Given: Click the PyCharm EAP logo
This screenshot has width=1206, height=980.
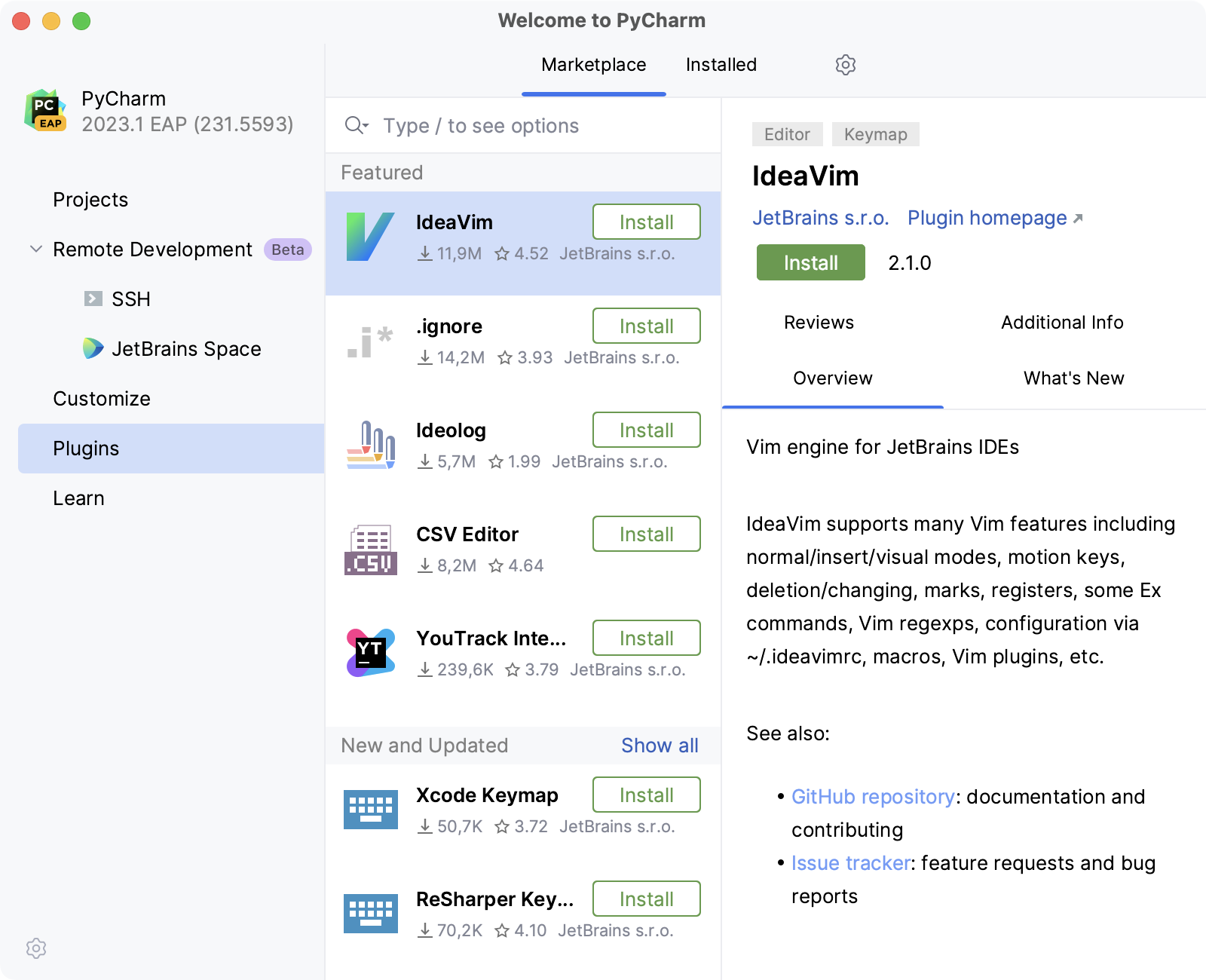Looking at the screenshot, I should (43, 109).
